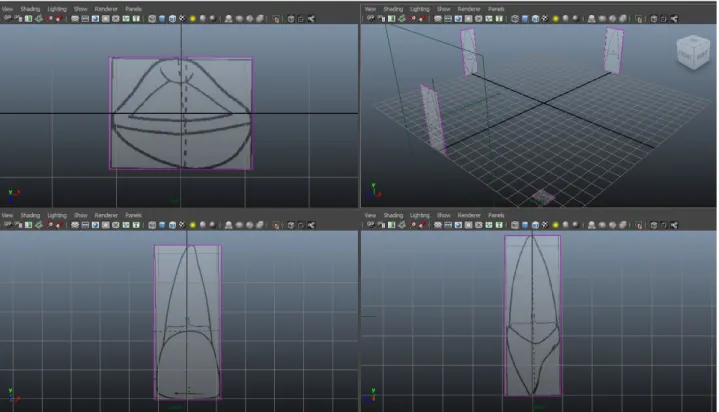Open Show menu in front view panel
The image size is (719, 412).
click(x=81, y=215)
